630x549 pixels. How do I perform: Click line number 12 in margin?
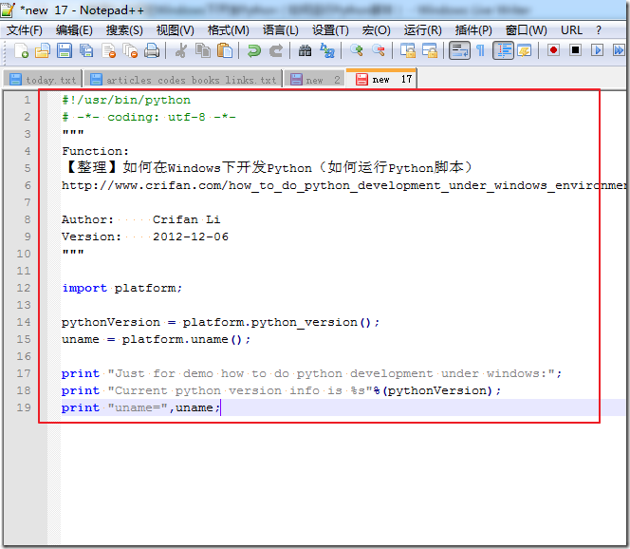click(23, 288)
